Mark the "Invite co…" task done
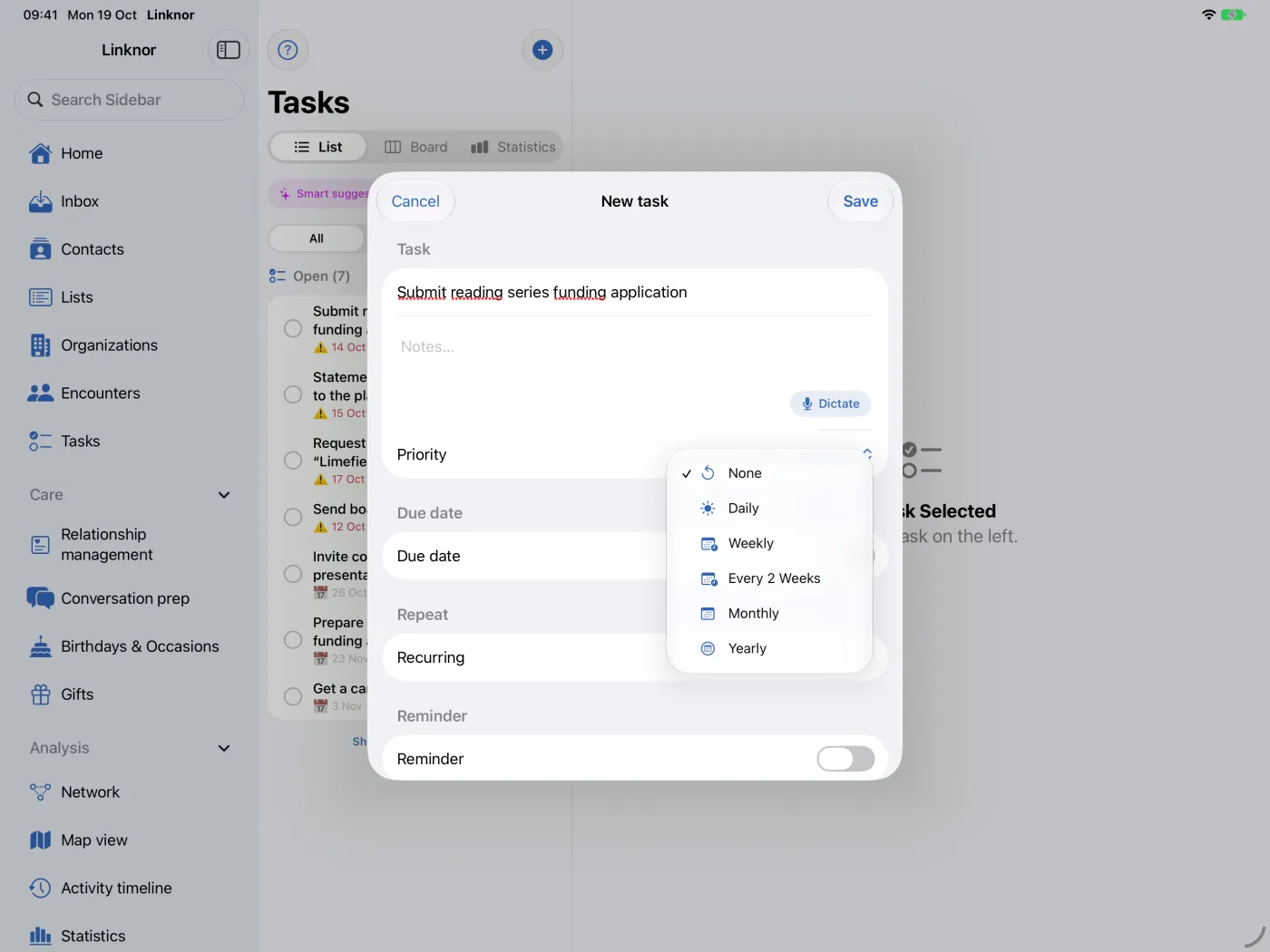 click(293, 574)
